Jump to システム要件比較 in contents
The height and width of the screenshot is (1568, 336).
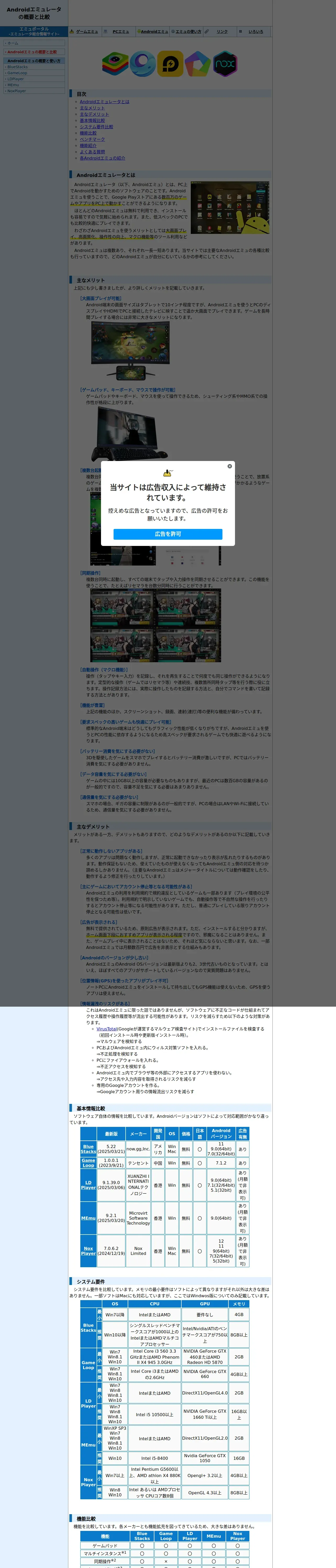(x=96, y=126)
